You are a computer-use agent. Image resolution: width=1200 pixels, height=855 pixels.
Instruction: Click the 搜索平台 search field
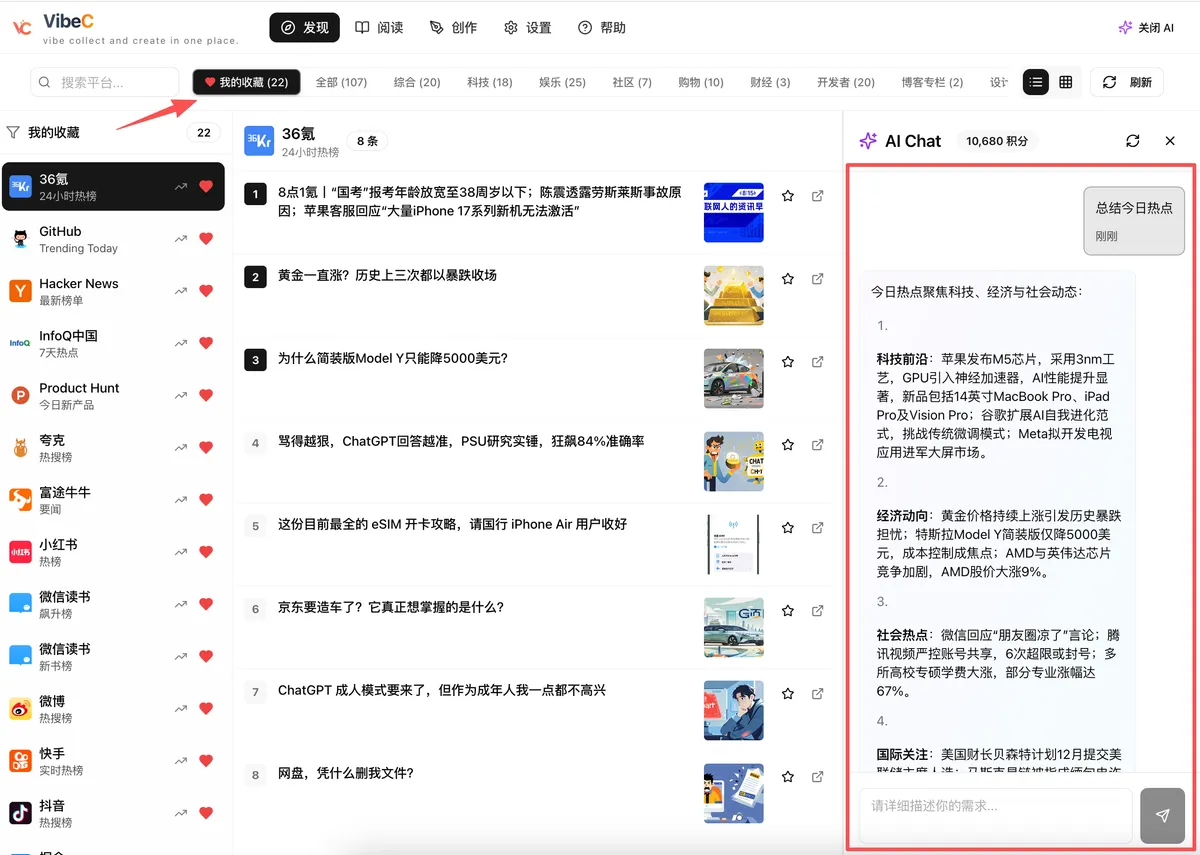(105, 82)
